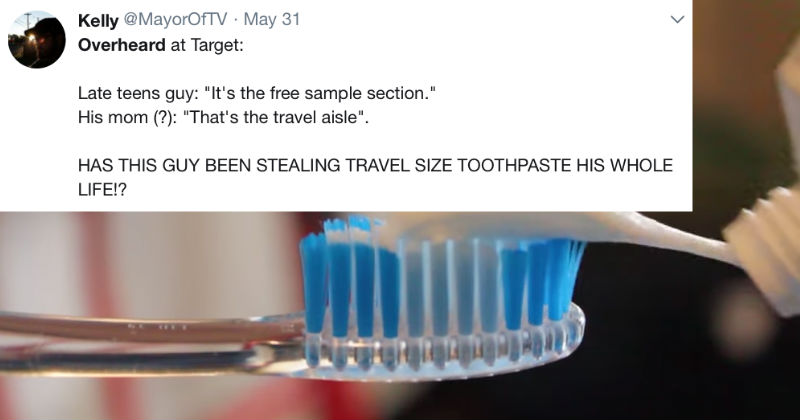Click the word LIFE!? ending the tweet
The width and height of the screenshot is (800, 420).
[x=102, y=190]
